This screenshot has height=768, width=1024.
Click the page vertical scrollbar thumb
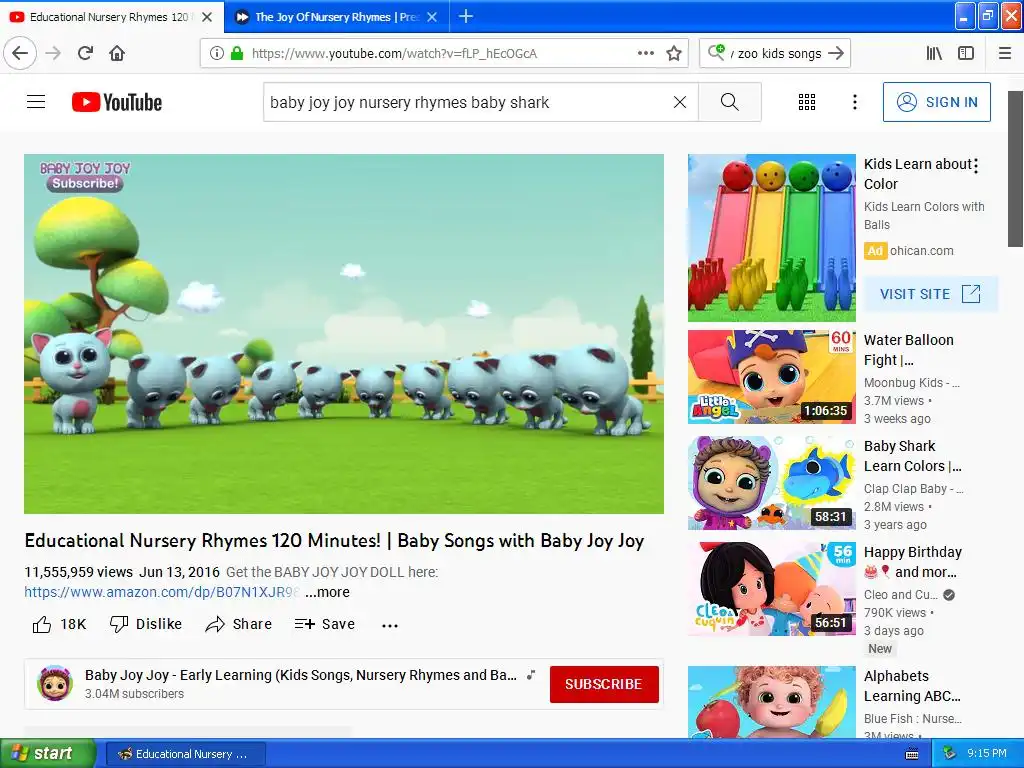pyautogui.click(x=1015, y=168)
